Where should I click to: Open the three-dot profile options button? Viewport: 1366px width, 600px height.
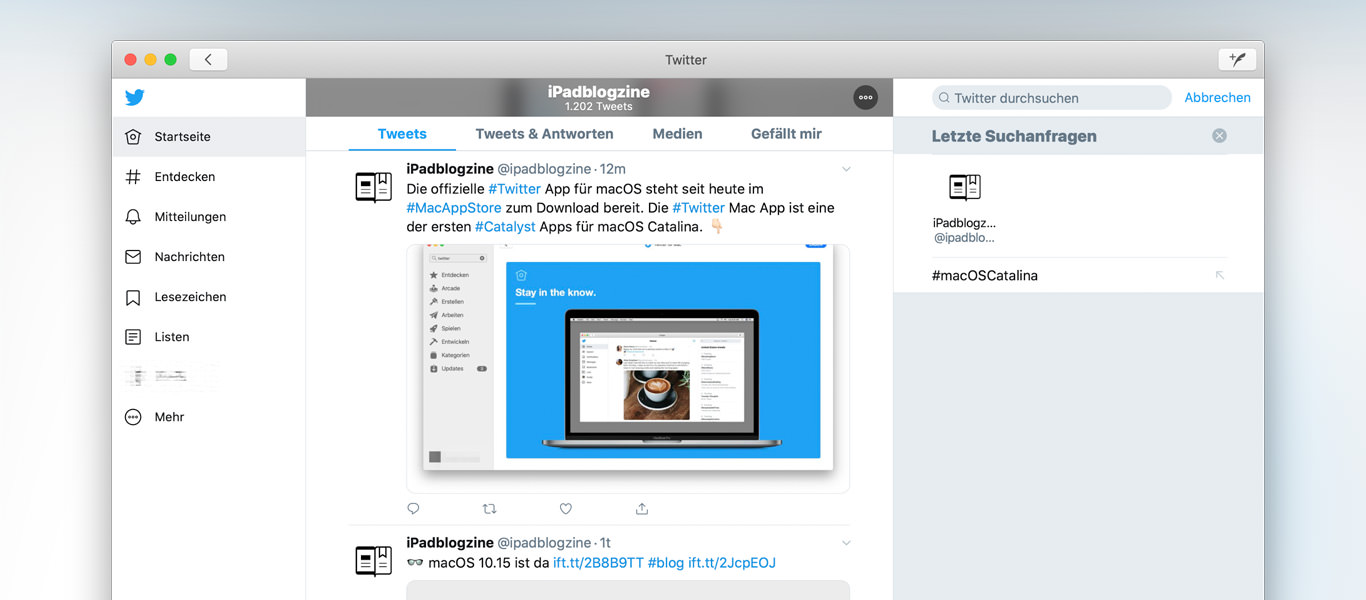point(866,97)
